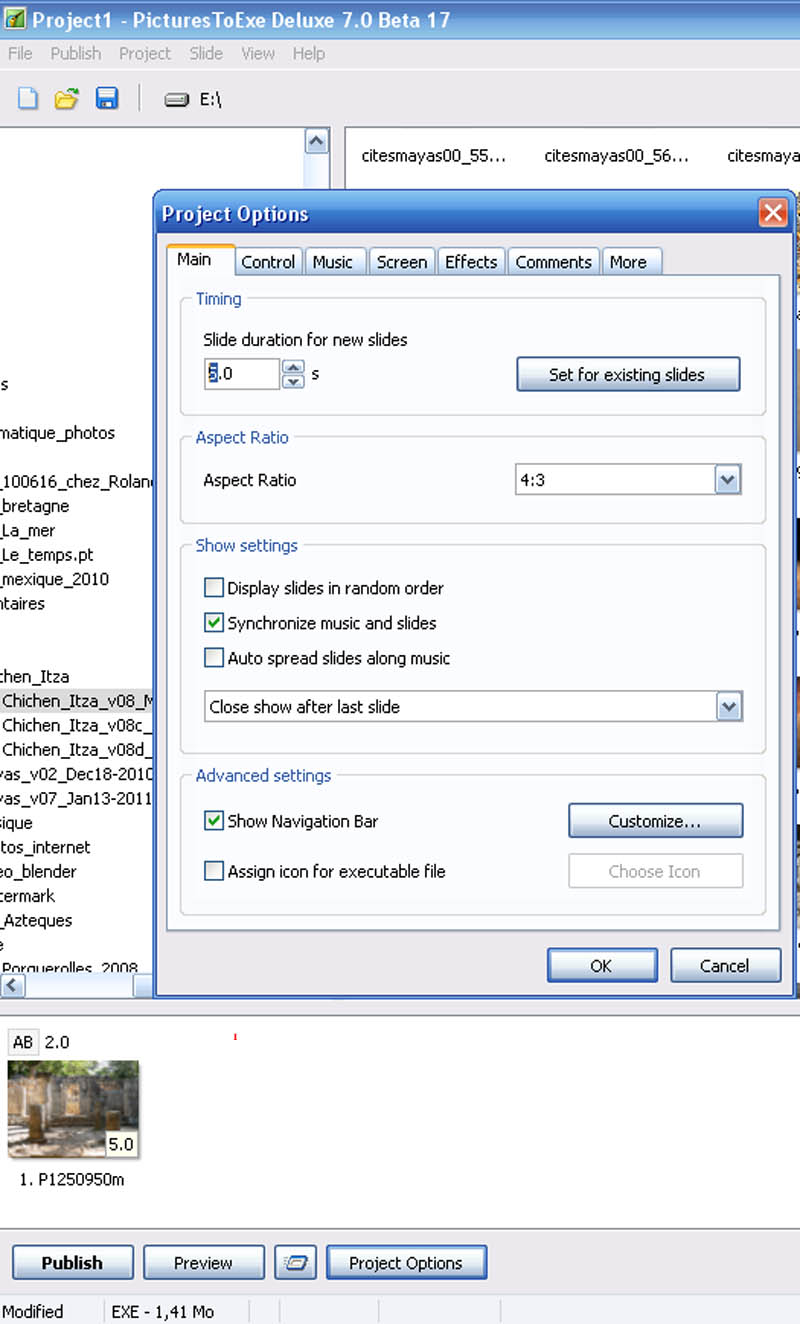Viewport: 800px width, 1324px height.
Task: Click the New project toolbar icon
Action: [x=28, y=99]
